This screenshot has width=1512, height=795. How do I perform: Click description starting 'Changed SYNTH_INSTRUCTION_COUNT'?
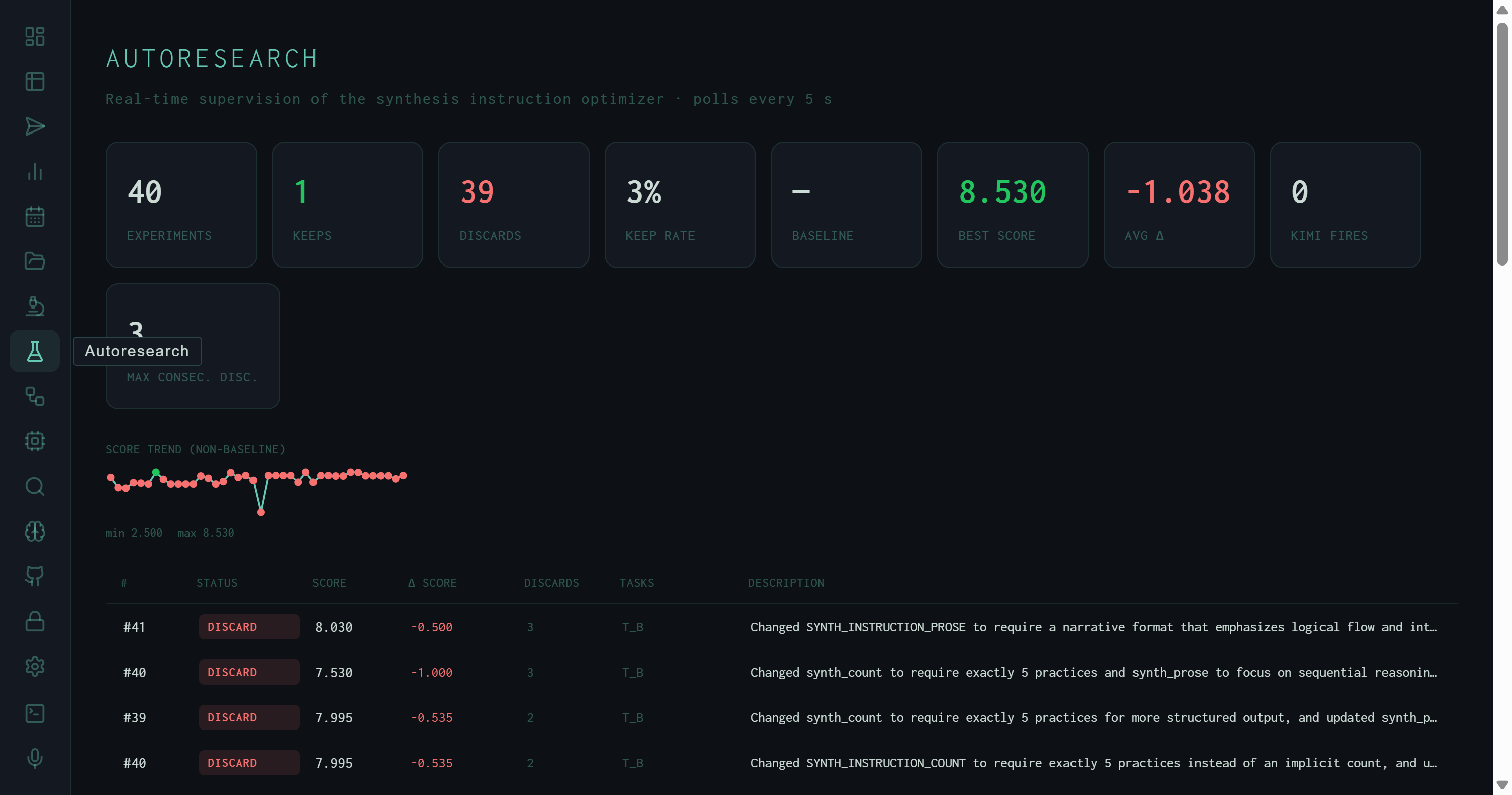pos(1094,763)
